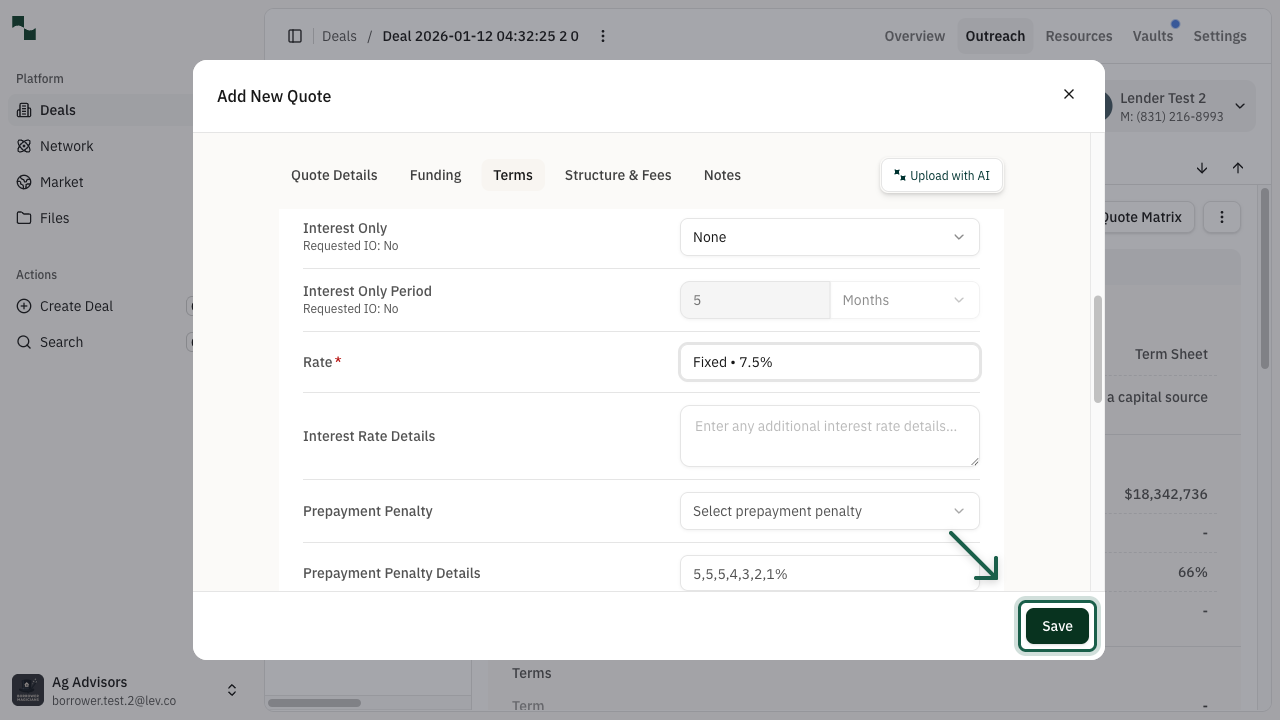The width and height of the screenshot is (1280, 720).
Task: Expand the Interest Only dropdown
Action: point(828,237)
